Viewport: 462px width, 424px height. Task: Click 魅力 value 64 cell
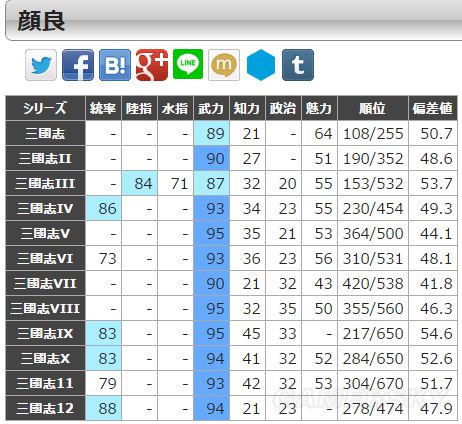[x=319, y=133]
